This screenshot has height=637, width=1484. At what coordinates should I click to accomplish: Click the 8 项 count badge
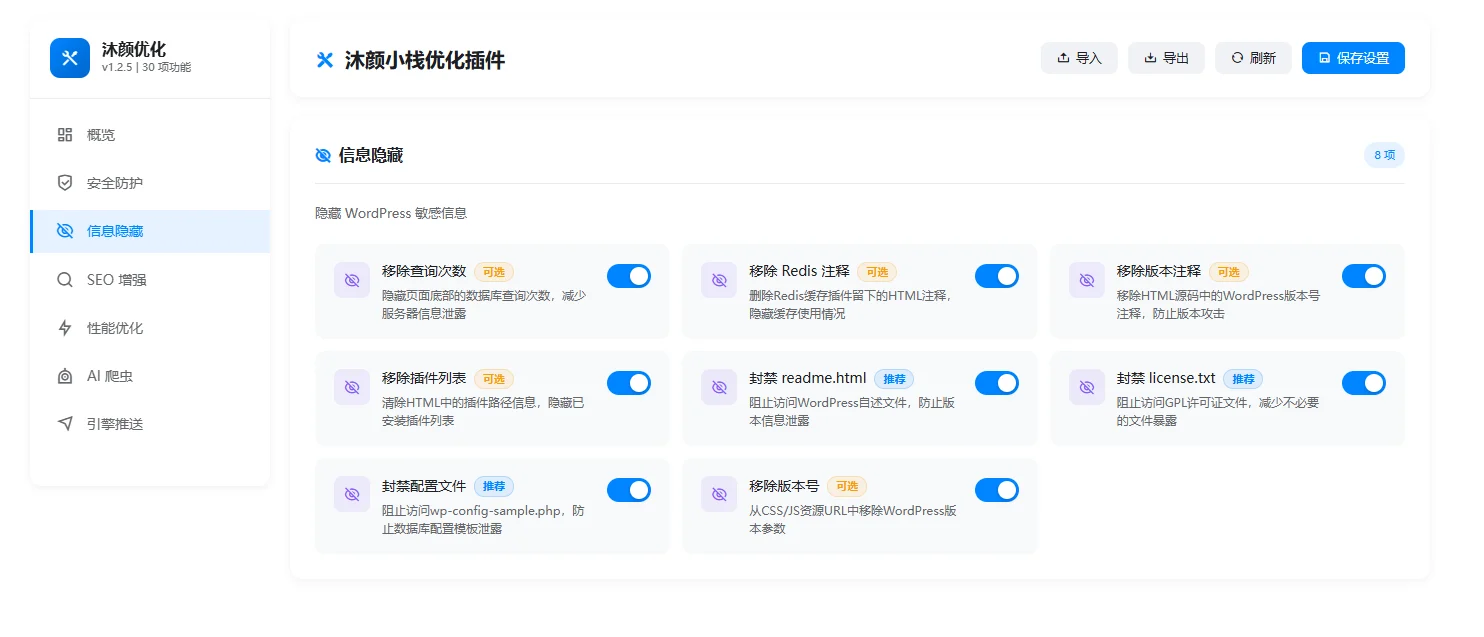point(1384,155)
